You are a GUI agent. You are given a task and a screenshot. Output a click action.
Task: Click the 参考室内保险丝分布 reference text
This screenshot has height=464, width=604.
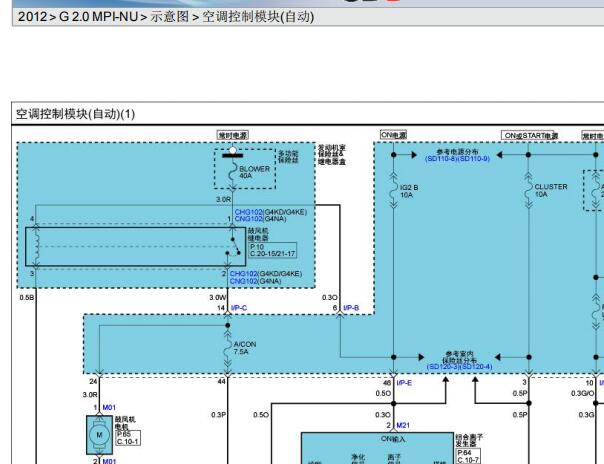coord(459,357)
